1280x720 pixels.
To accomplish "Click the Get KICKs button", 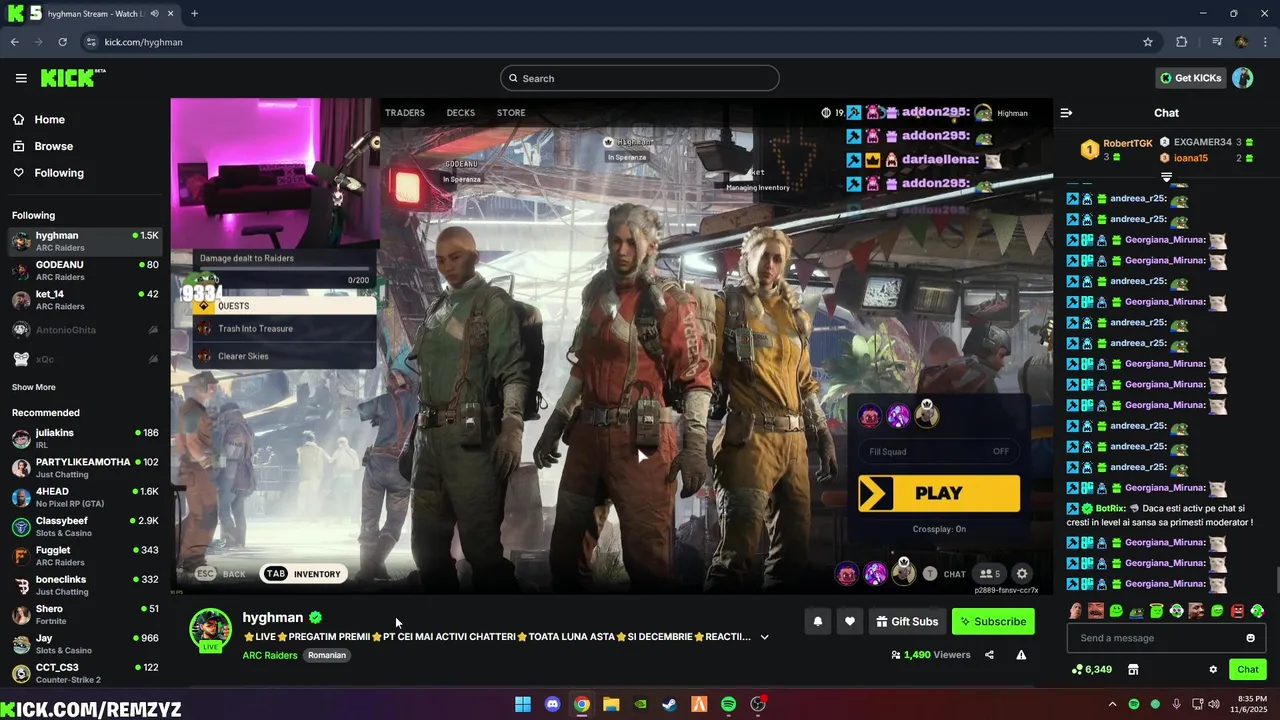I will point(1190,78).
